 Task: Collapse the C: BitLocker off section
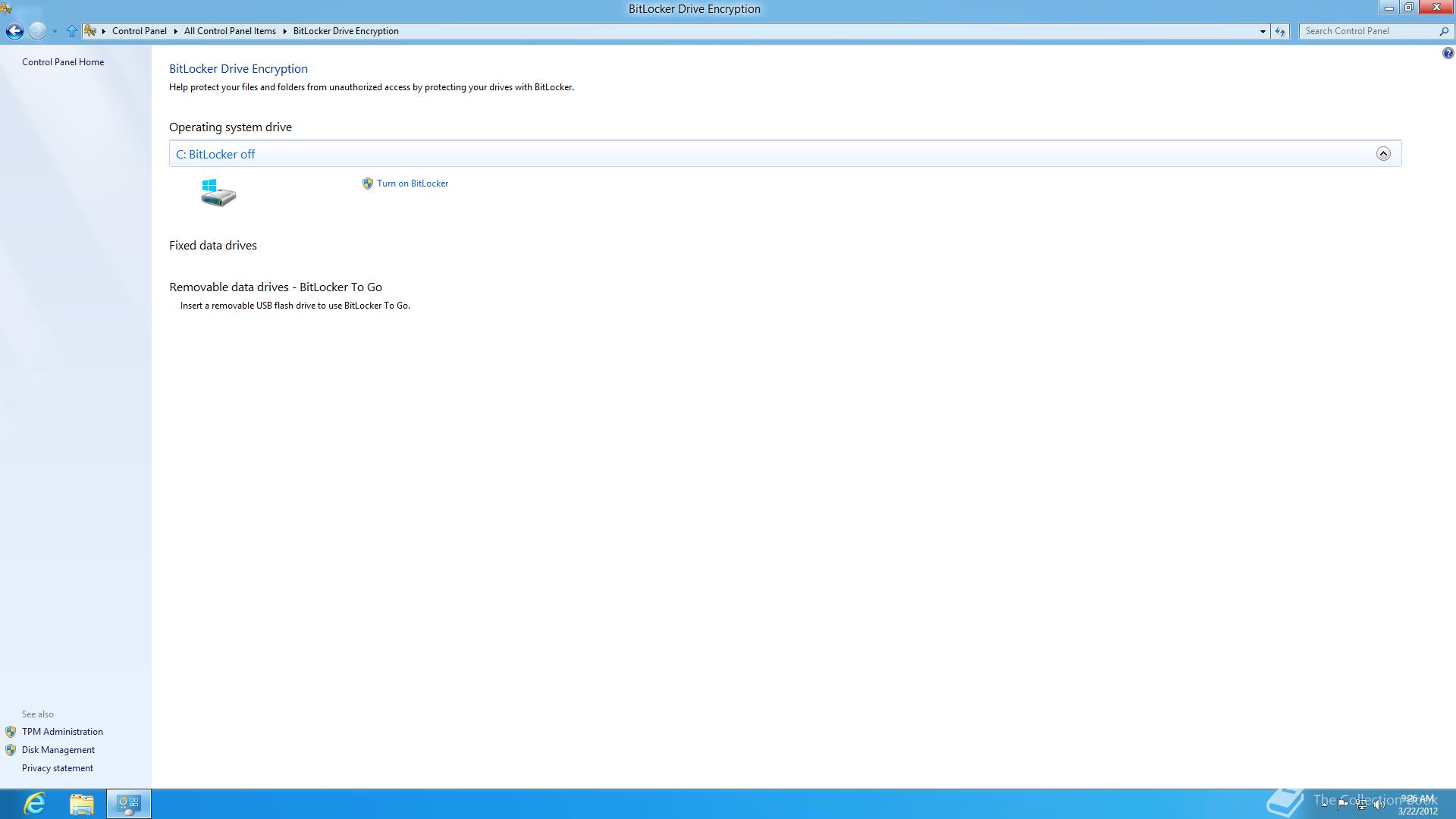tap(1383, 154)
